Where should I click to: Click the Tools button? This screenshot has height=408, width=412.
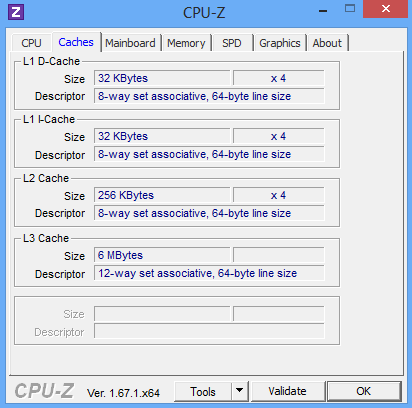coord(203,391)
